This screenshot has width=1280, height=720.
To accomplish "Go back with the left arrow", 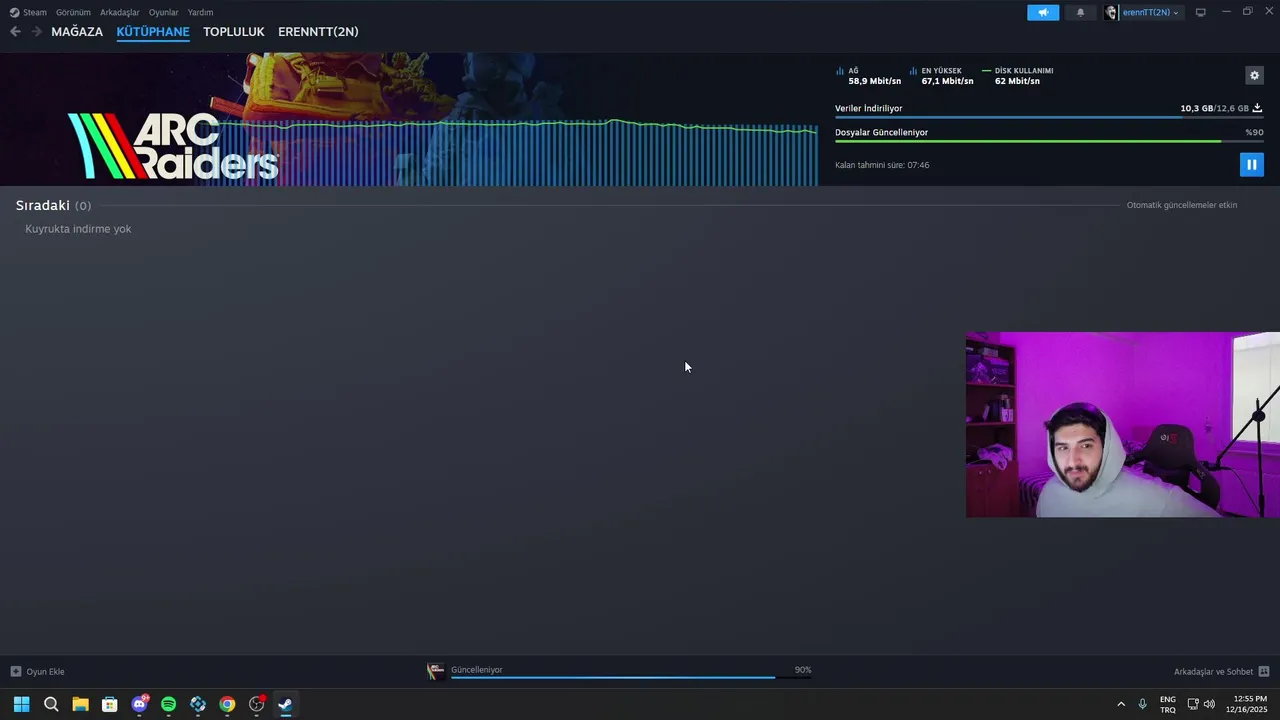I will (x=15, y=32).
